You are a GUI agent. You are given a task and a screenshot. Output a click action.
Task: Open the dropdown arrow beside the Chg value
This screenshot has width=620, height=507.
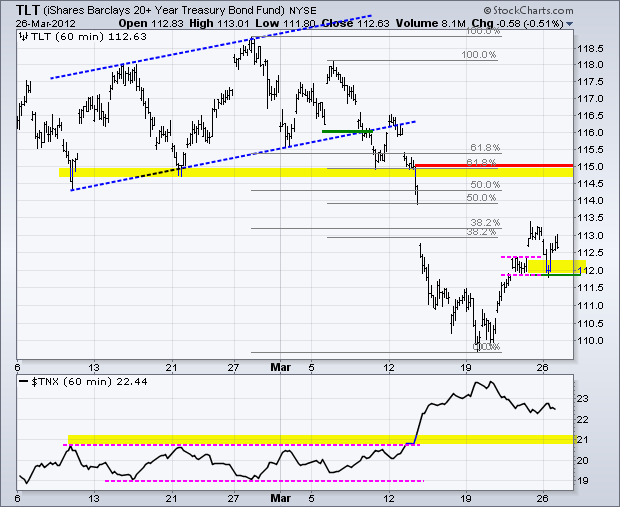point(569,24)
